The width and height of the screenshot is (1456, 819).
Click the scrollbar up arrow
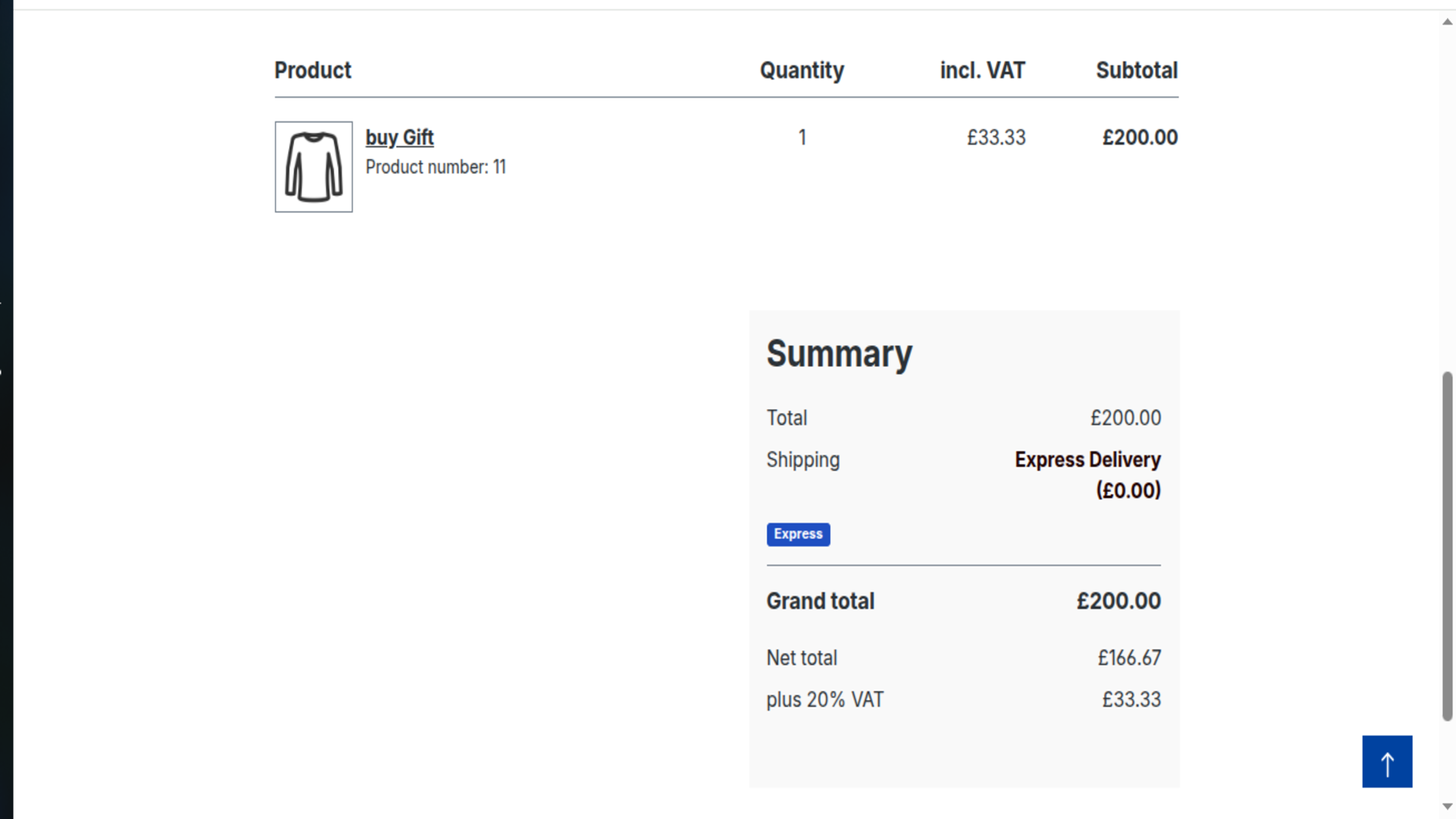[x=1447, y=22]
